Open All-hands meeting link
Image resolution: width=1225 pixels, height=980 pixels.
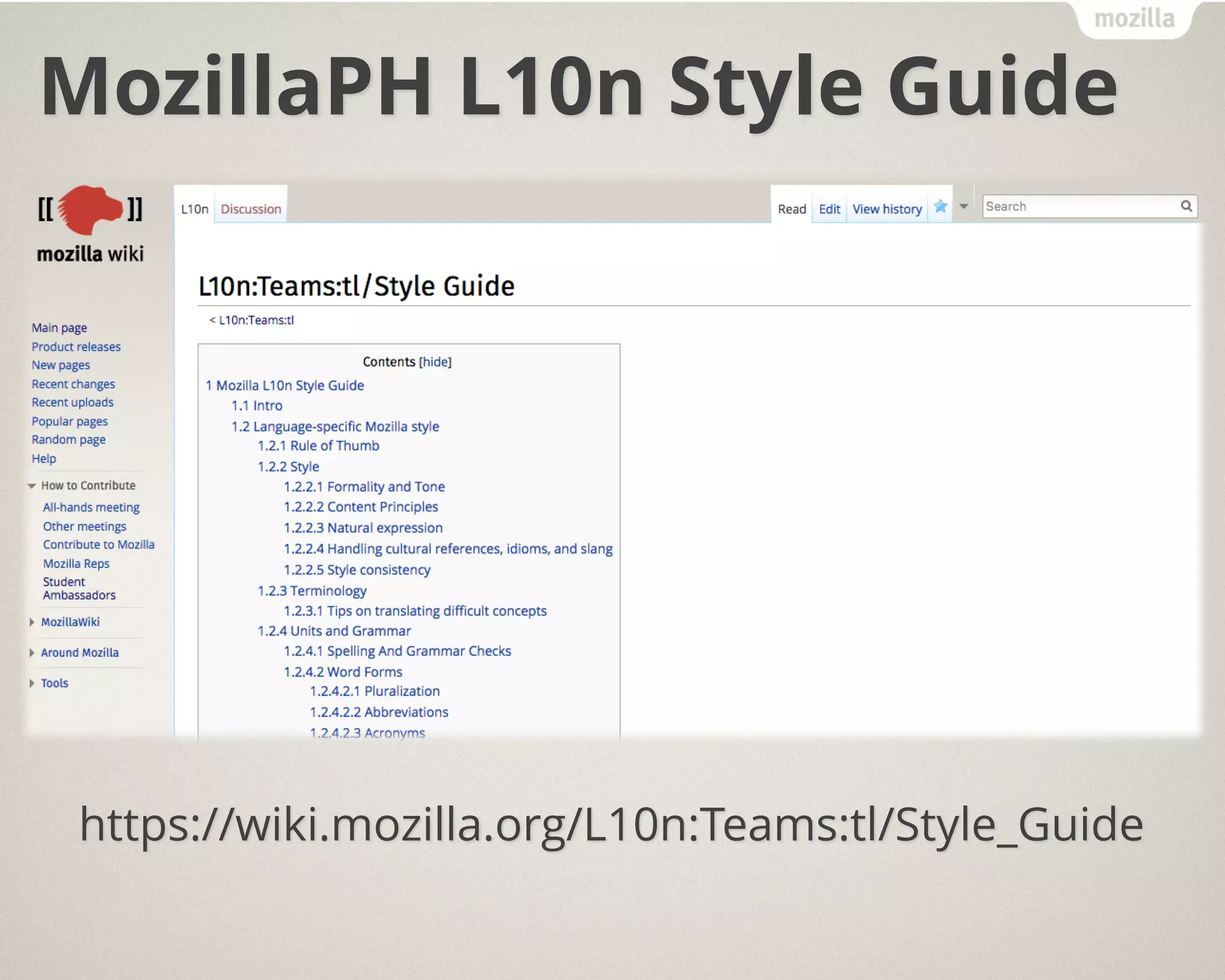click(x=91, y=507)
